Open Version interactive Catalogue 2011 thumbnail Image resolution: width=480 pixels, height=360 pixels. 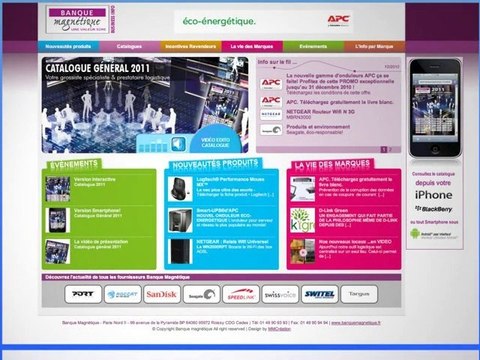58,189
